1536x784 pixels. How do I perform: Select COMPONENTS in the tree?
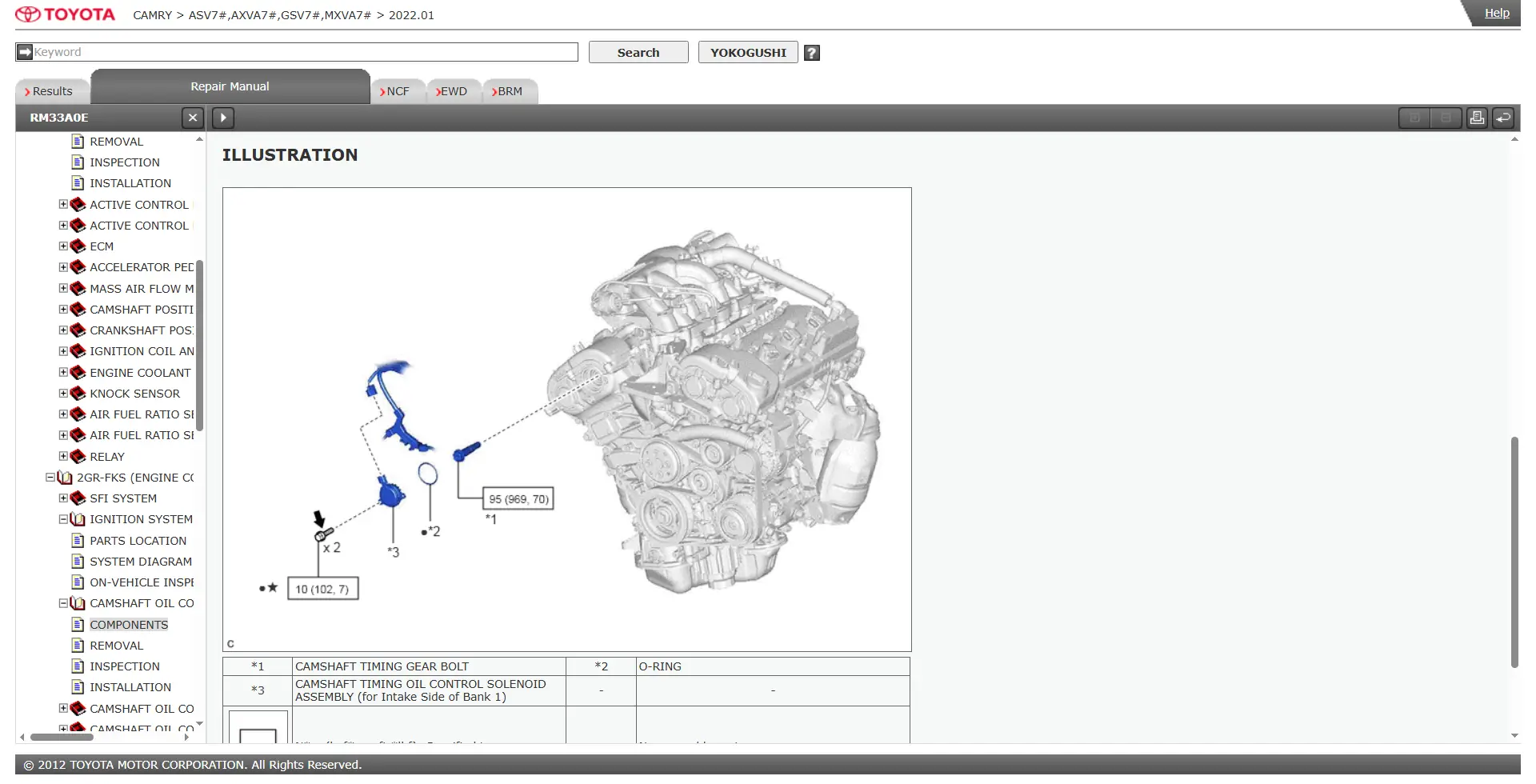click(x=129, y=625)
